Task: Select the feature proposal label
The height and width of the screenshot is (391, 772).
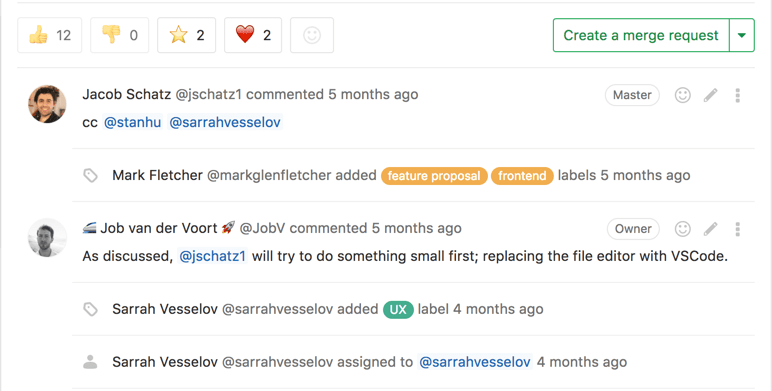Action: pos(434,176)
